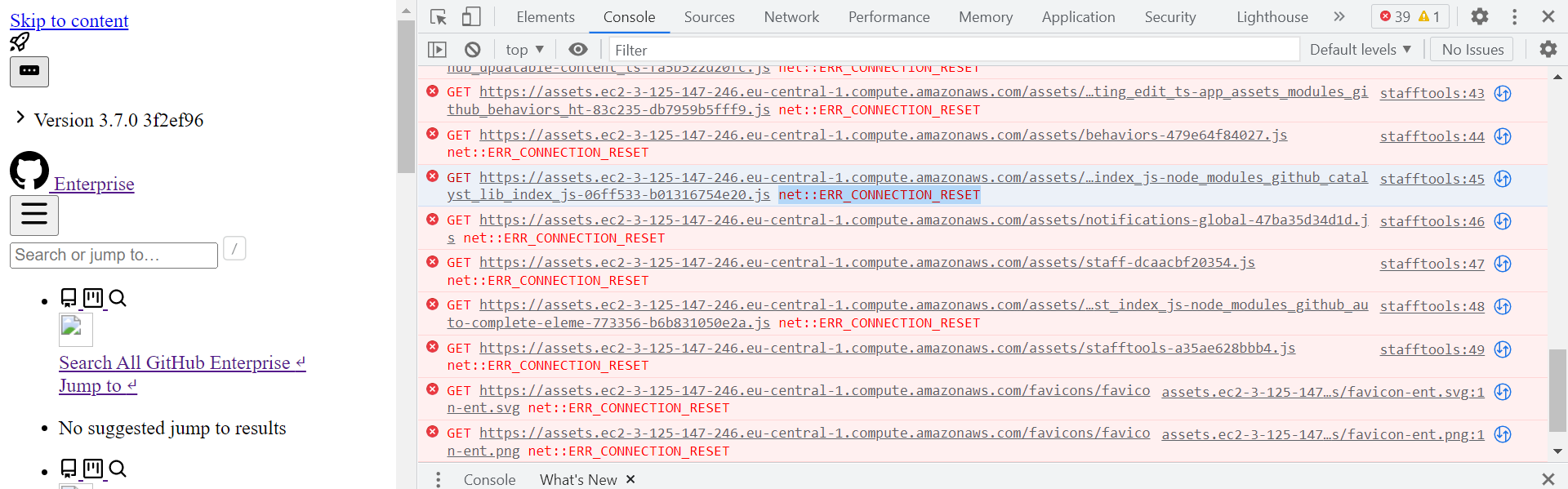The image size is (1568, 489).
Task: Open the What's New drawer tab
Action: coord(578,479)
